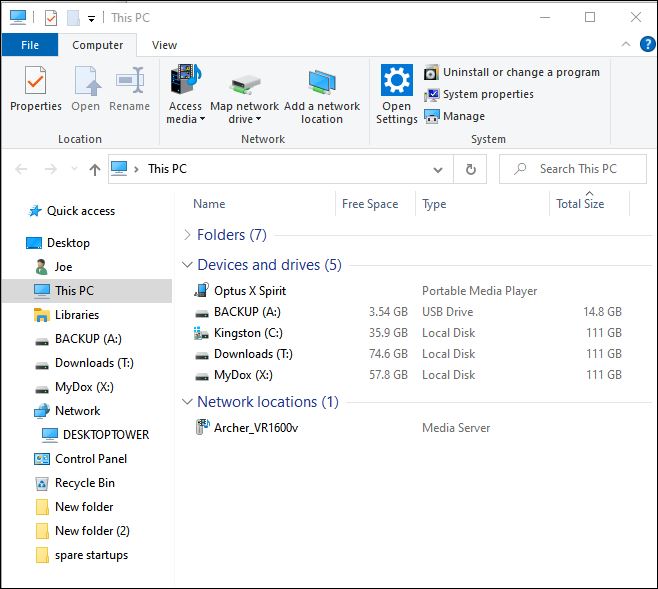Viewport: 658px width, 589px height.
Task: Collapse the ribbon with the arrow
Action: click(625, 44)
